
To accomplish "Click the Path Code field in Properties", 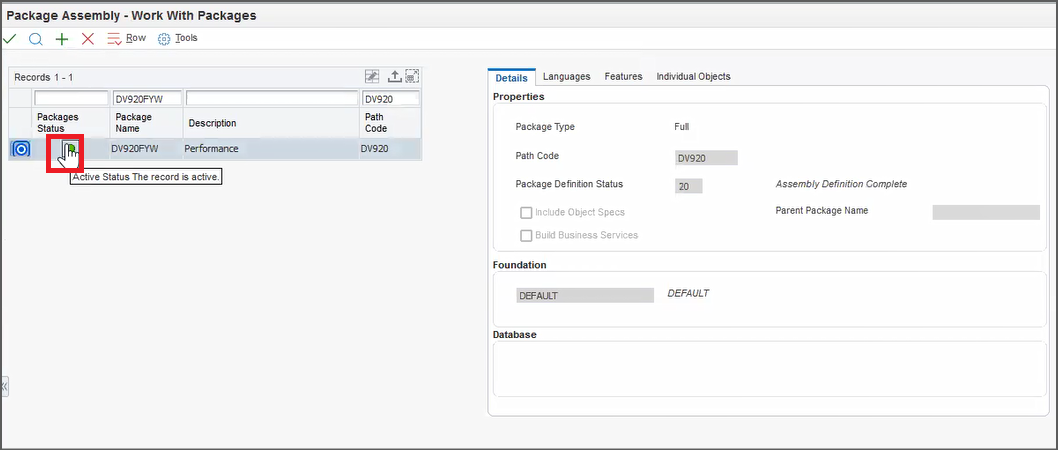I will pyautogui.click(x=706, y=159).
